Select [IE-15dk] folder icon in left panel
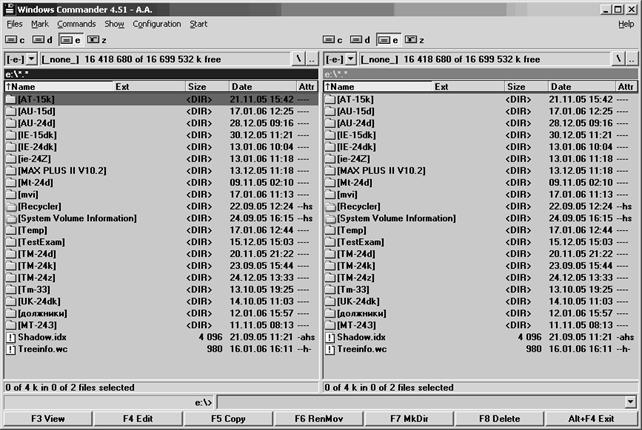Screen dimensions: 642x430 (x=11, y=135)
